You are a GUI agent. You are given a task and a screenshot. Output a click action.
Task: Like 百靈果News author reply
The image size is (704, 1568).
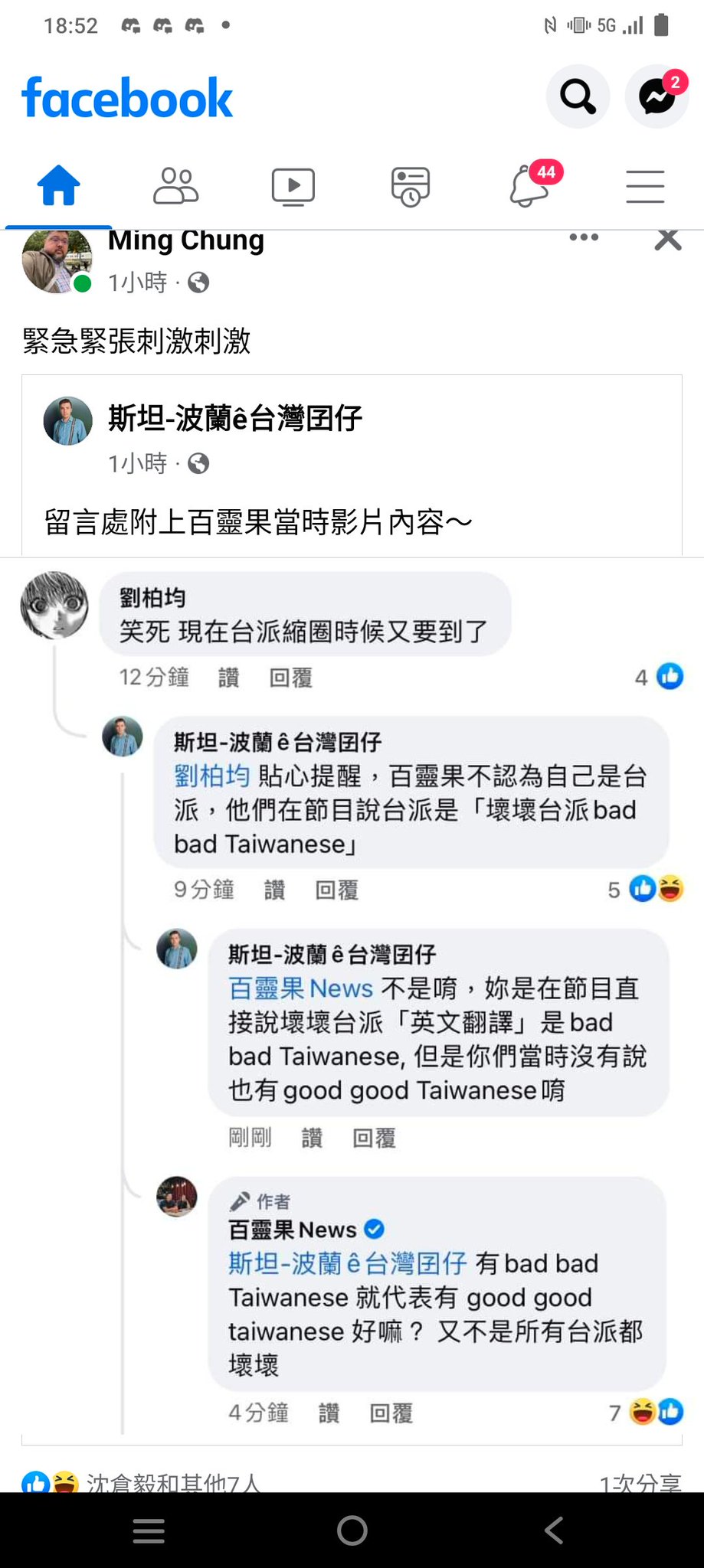click(329, 1413)
